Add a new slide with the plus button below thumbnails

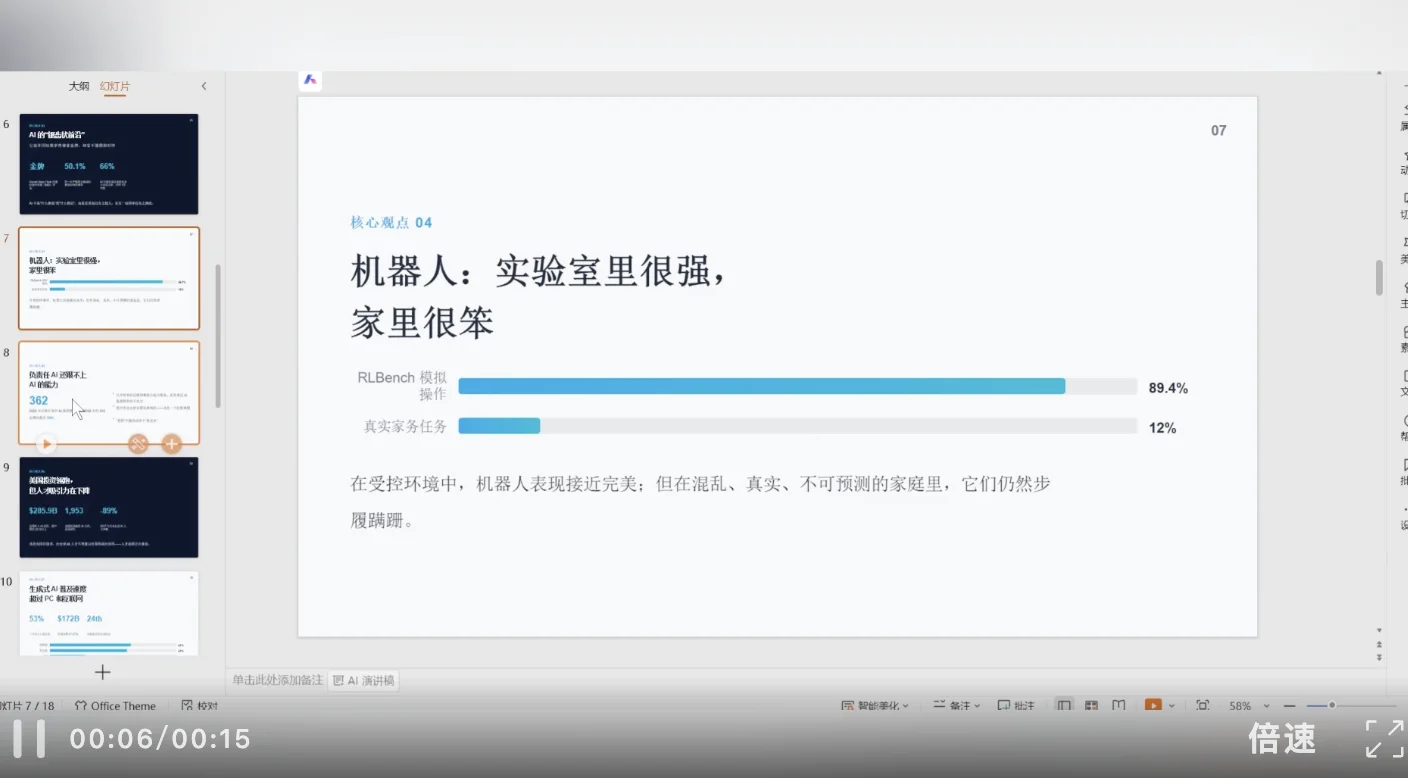pyautogui.click(x=102, y=672)
